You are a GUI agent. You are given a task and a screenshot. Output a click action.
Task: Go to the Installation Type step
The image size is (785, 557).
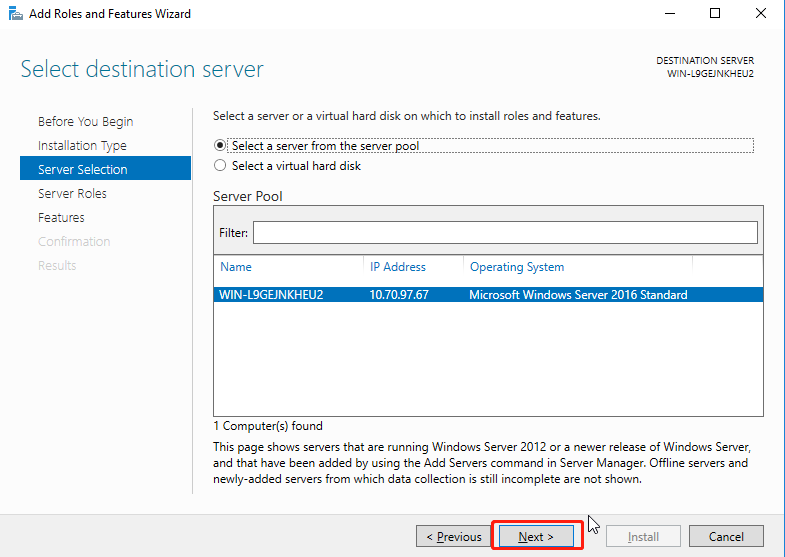(x=82, y=146)
